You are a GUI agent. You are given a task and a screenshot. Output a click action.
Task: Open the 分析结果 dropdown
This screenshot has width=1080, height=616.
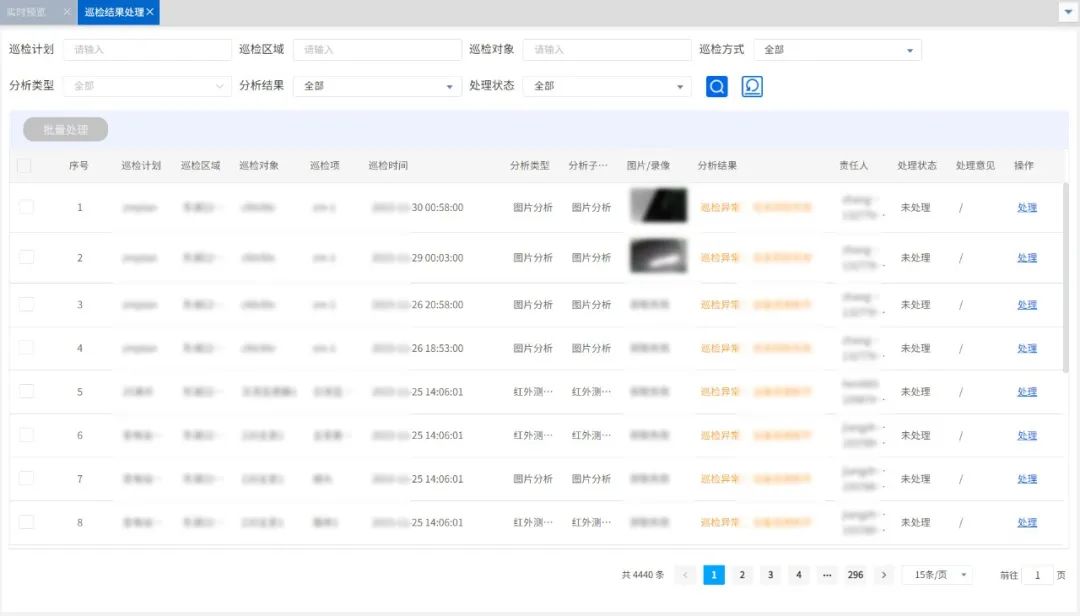tap(376, 87)
